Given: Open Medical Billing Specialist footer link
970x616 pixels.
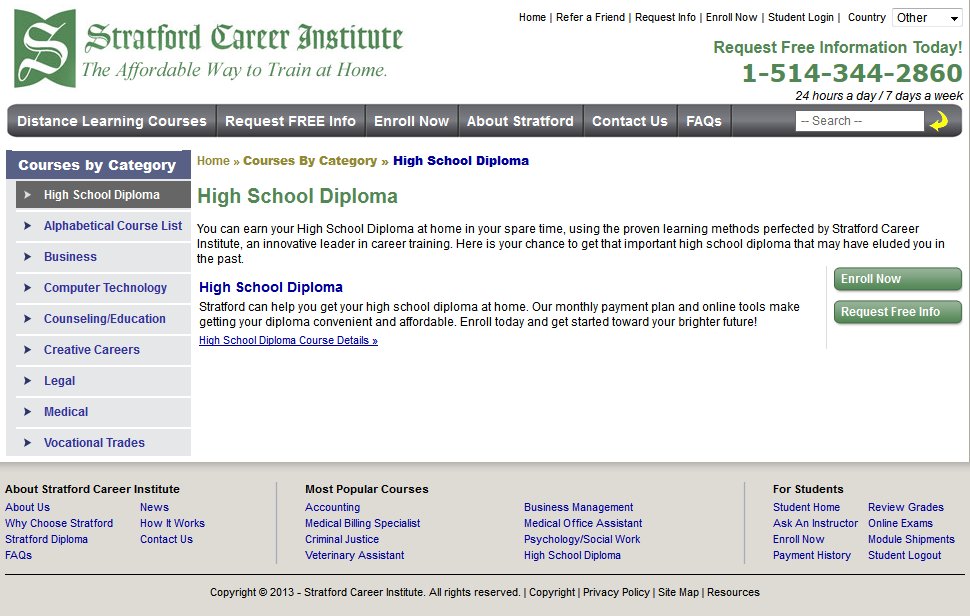Looking at the screenshot, I should pos(363,523).
